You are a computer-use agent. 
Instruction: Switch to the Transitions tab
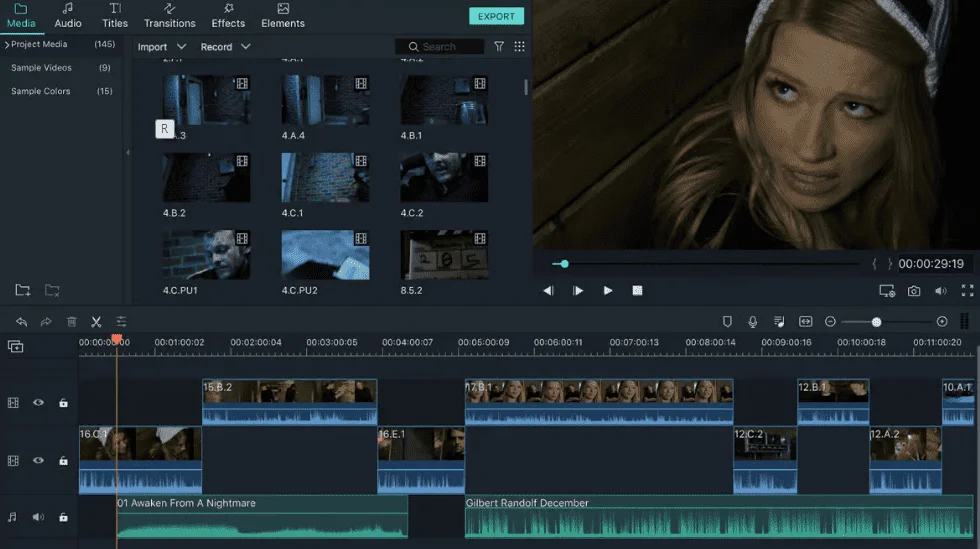(169, 16)
